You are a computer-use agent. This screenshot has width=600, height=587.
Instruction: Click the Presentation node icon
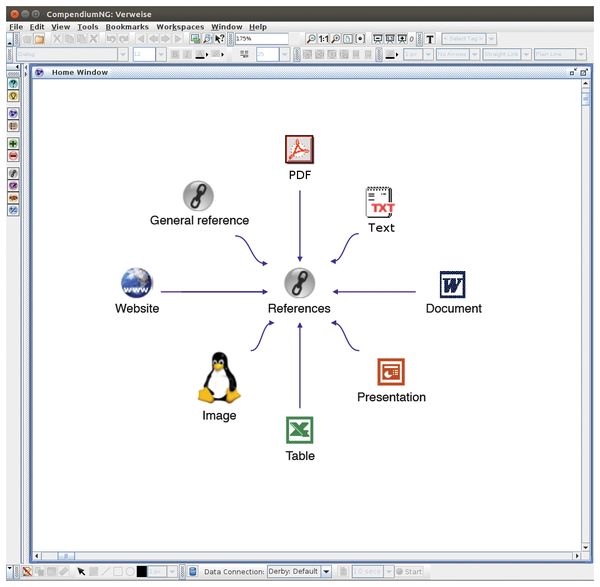coord(391,372)
